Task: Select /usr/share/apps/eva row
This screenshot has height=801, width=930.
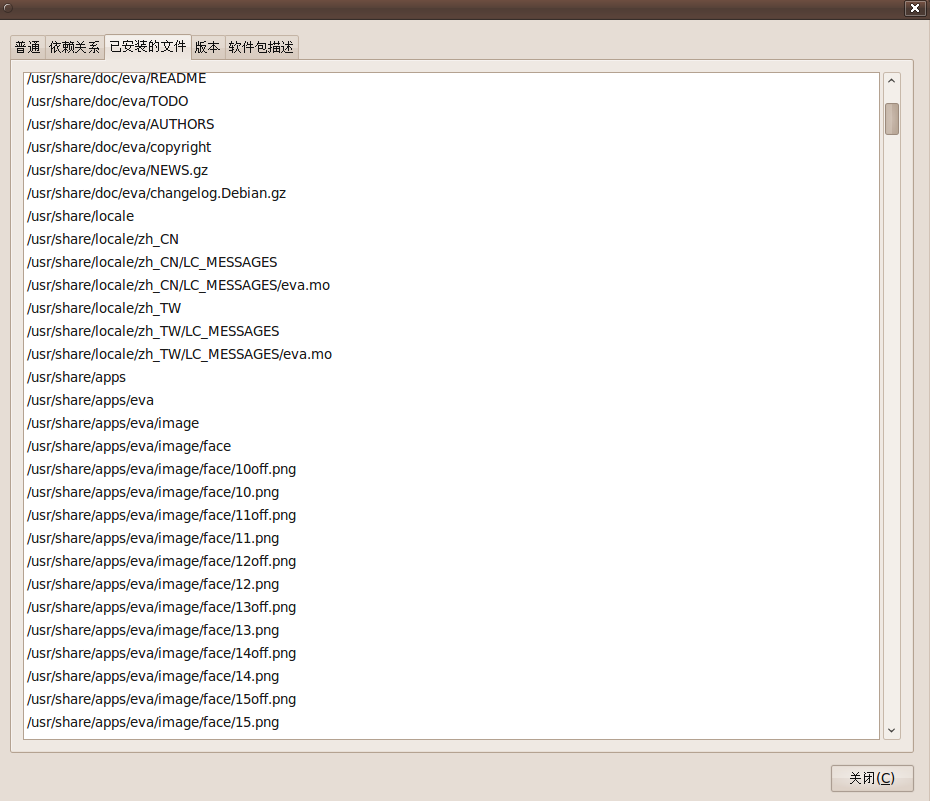Action: (451, 401)
